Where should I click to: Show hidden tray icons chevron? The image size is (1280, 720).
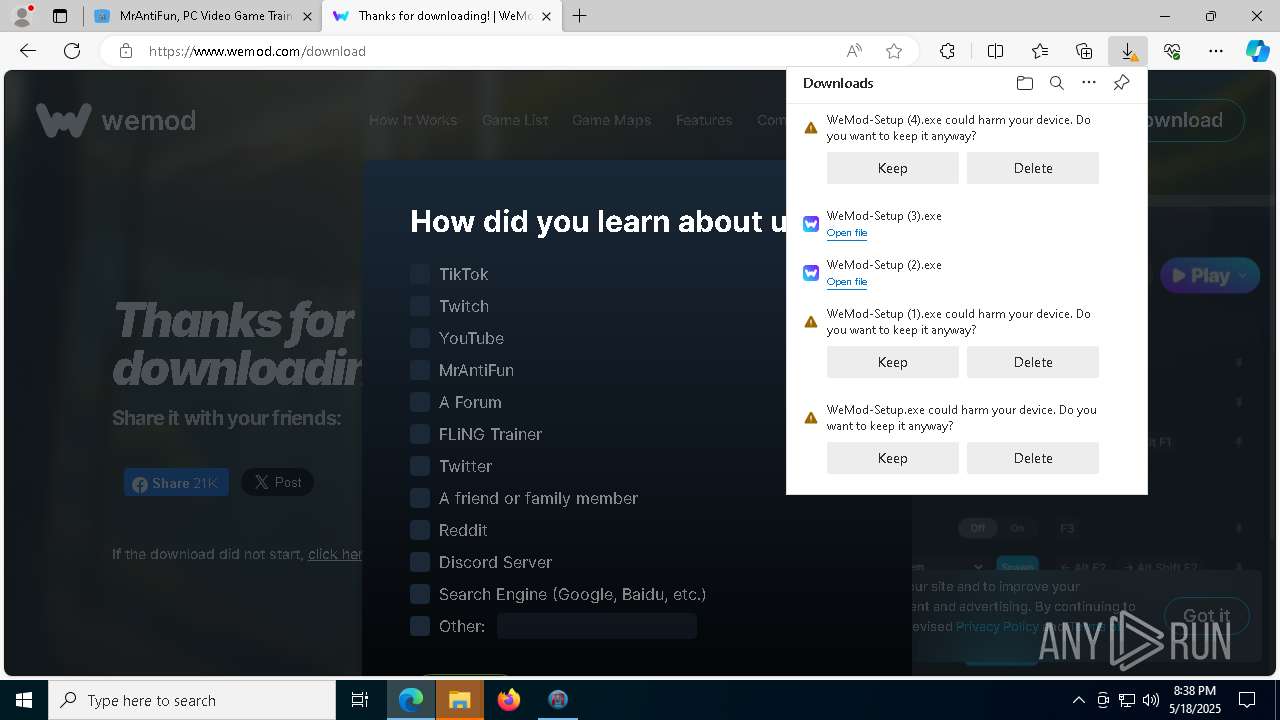[x=1078, y=700]
